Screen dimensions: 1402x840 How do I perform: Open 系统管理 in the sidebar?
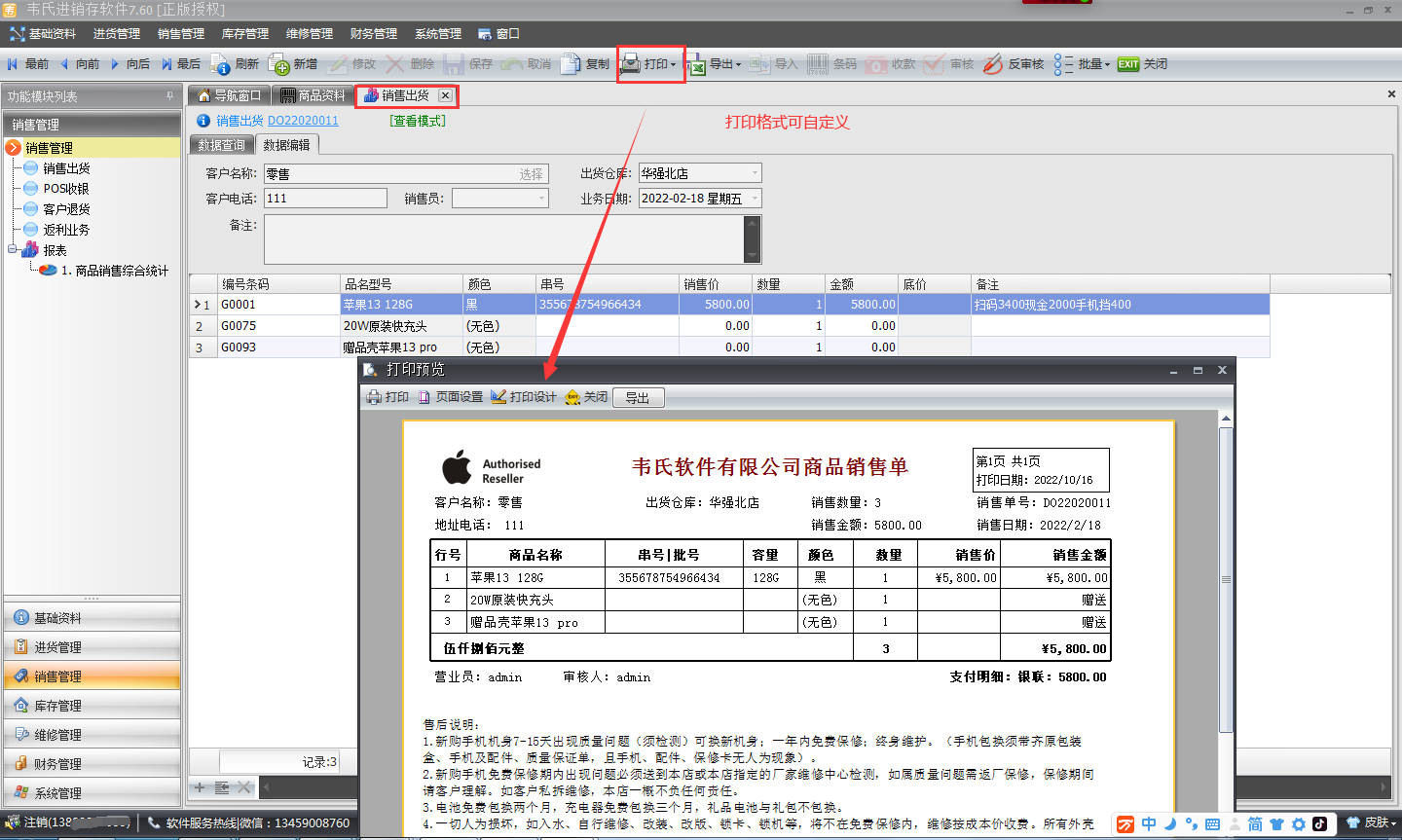tap(92, 793)
